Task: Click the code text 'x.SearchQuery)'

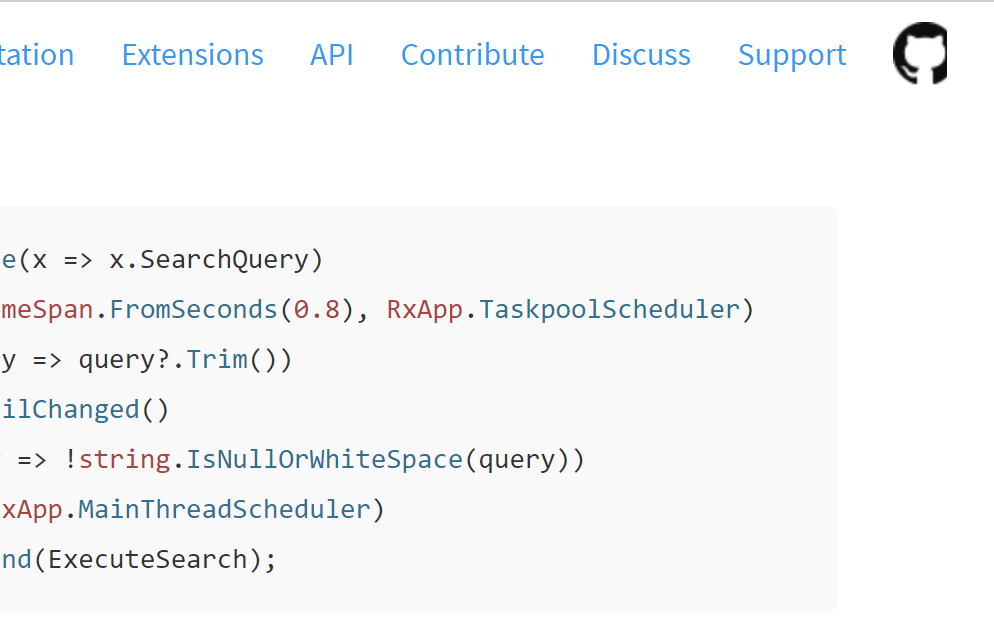Action: 216,260
